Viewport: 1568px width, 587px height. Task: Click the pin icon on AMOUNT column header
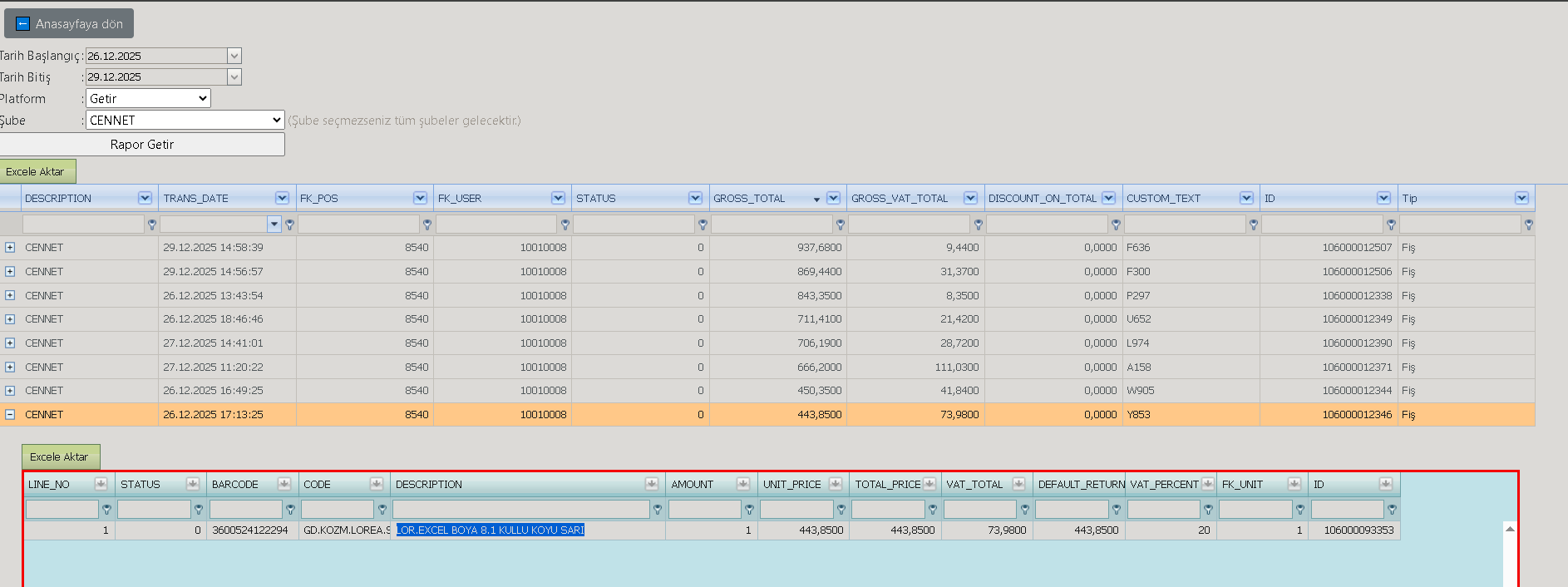[743, 484]
